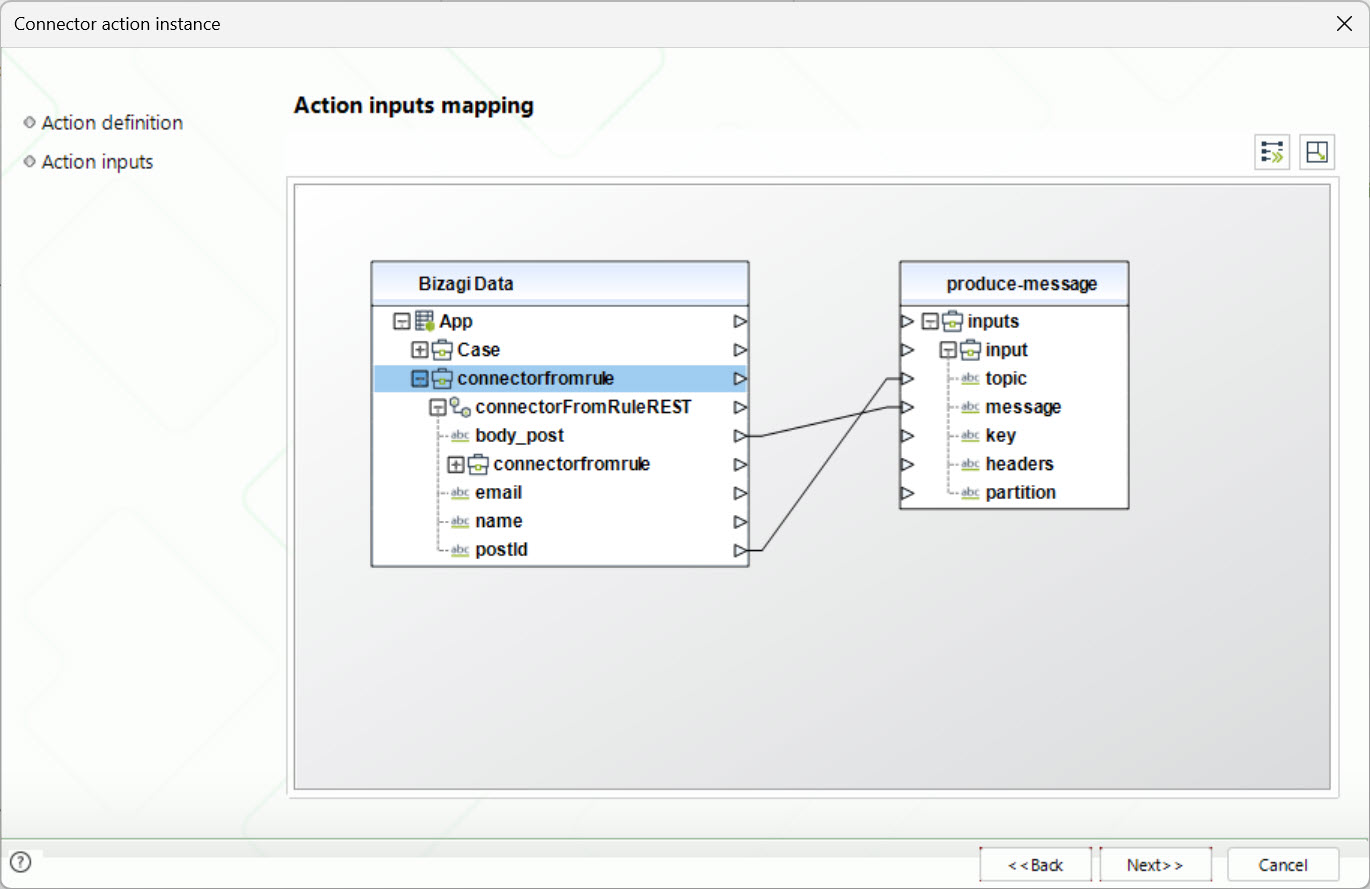Viewport: 1370px width, 889px height.
Task: Click the output arrow of the Case row
Action: pos(740,350)
